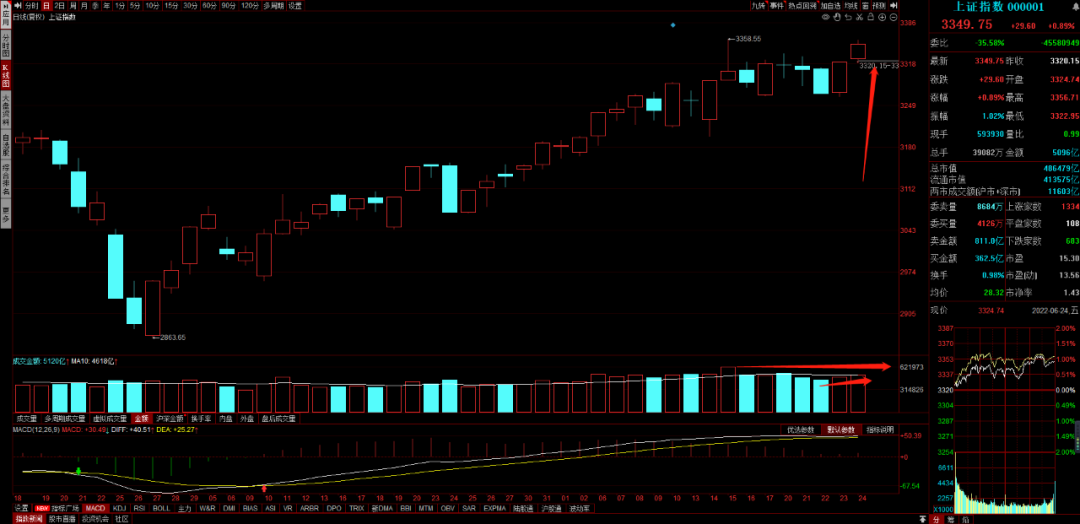Viewport: 1080px width, 524px height.
Task: Open the 多周期 multi-period dropdown
Action: pyautogui.click(x=274, y=6)
